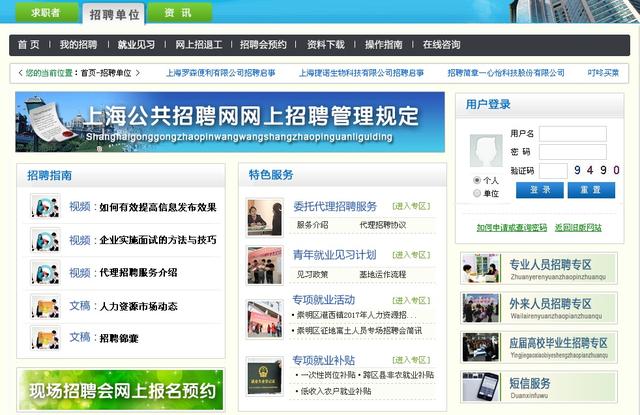This screenshot has width=640, height=415.
Task: Open 应届高校毕业生招聘专区 banner
Action: (x=539, y=347)
